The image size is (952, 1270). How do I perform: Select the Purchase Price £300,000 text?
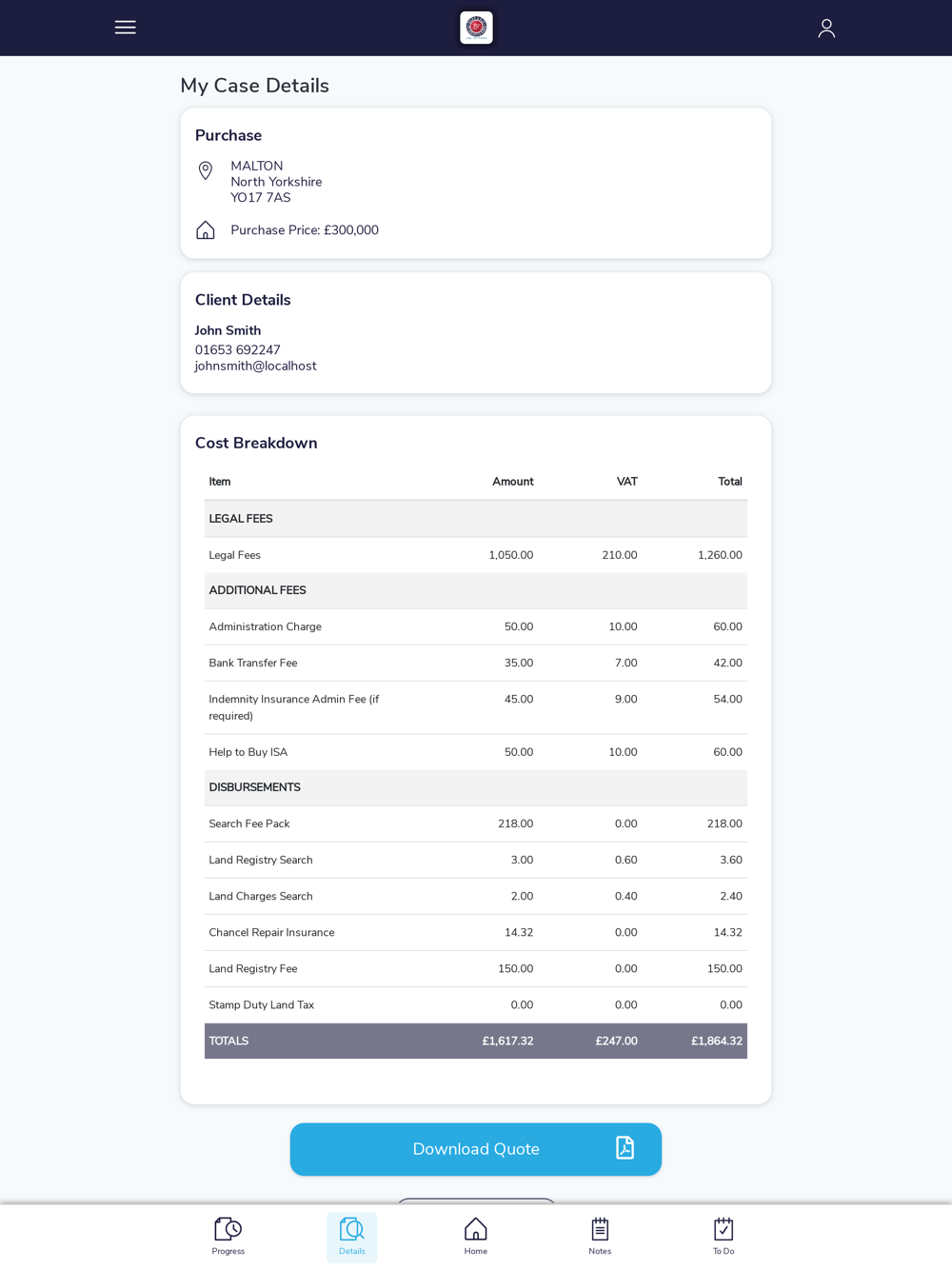305,230
